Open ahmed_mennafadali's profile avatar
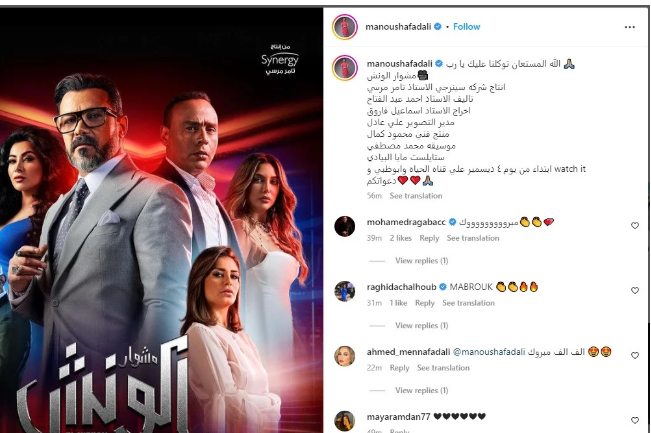Screen dimensions: 651x433 345,356
